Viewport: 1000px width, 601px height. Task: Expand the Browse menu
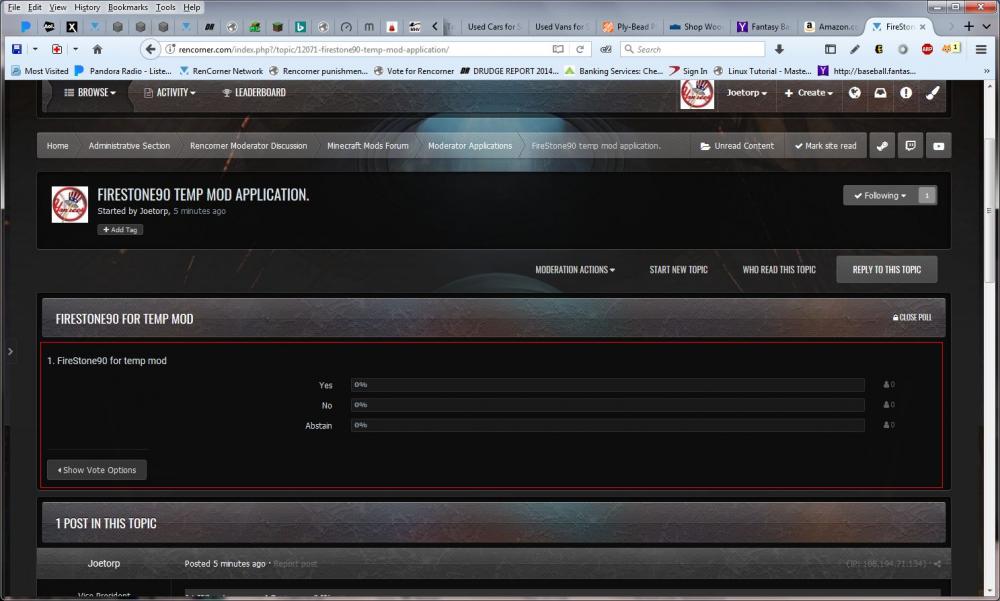coord(90,93)
